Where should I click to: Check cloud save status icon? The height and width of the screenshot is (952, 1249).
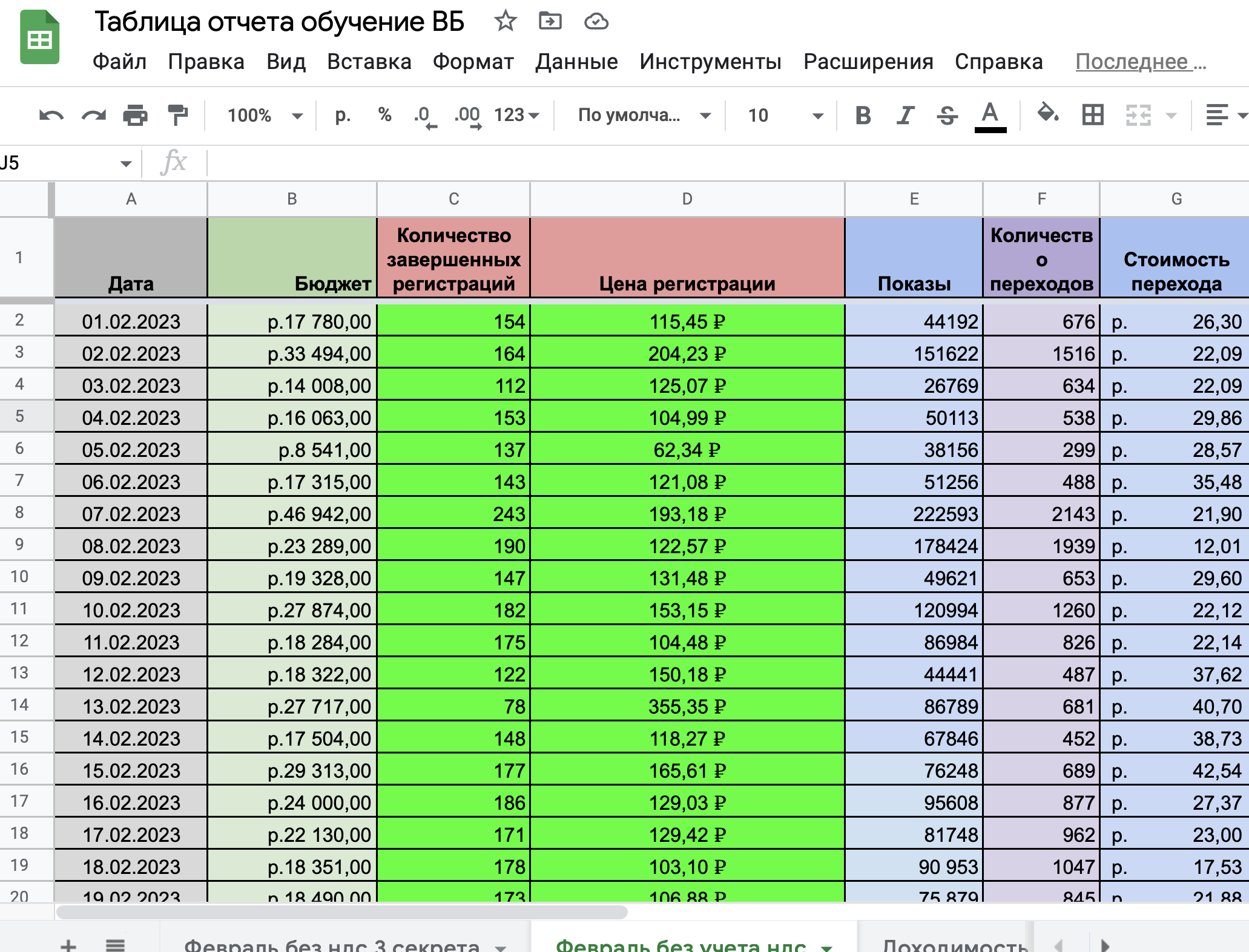596,22
